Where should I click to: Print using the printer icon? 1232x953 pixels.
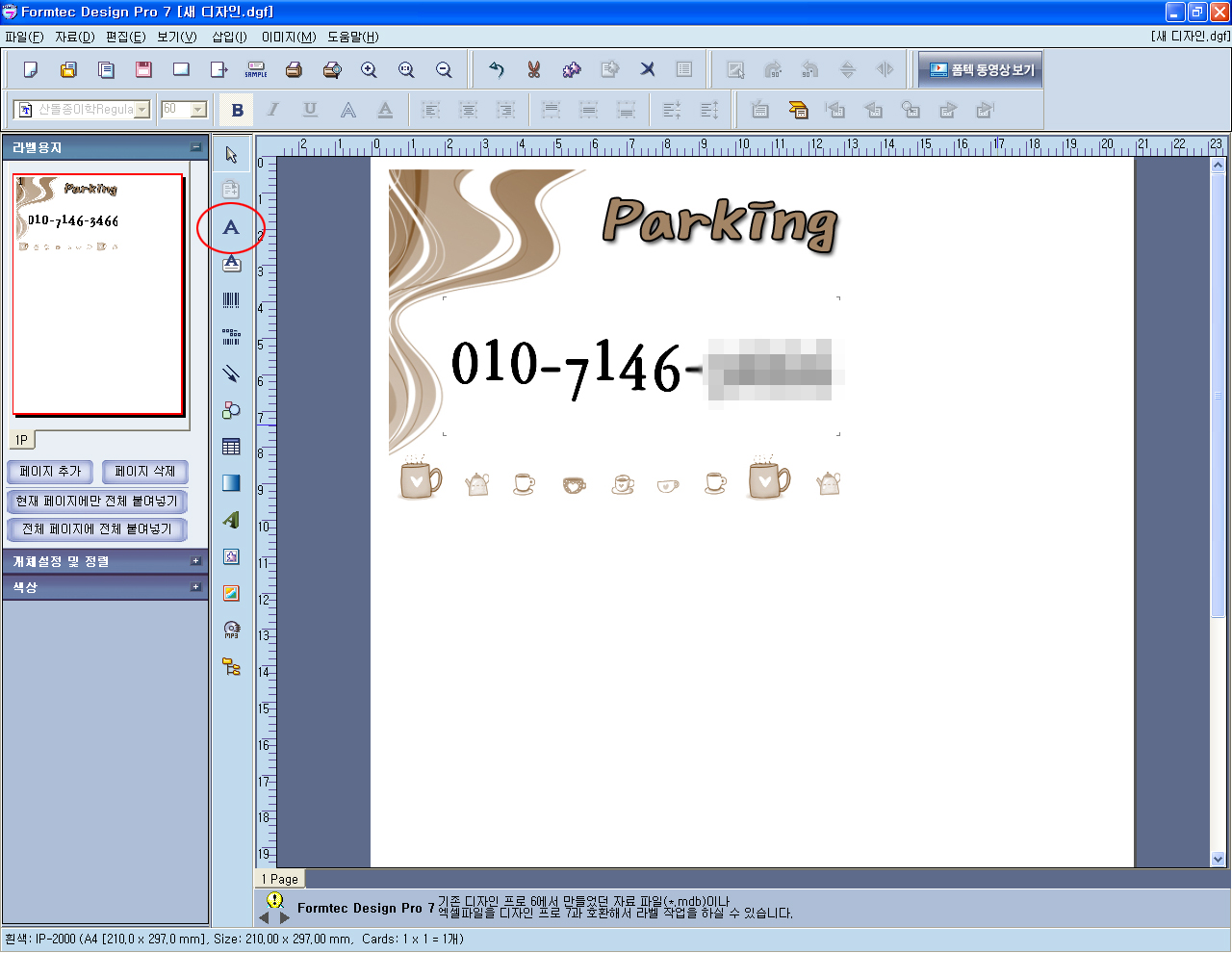click(295, 69)
